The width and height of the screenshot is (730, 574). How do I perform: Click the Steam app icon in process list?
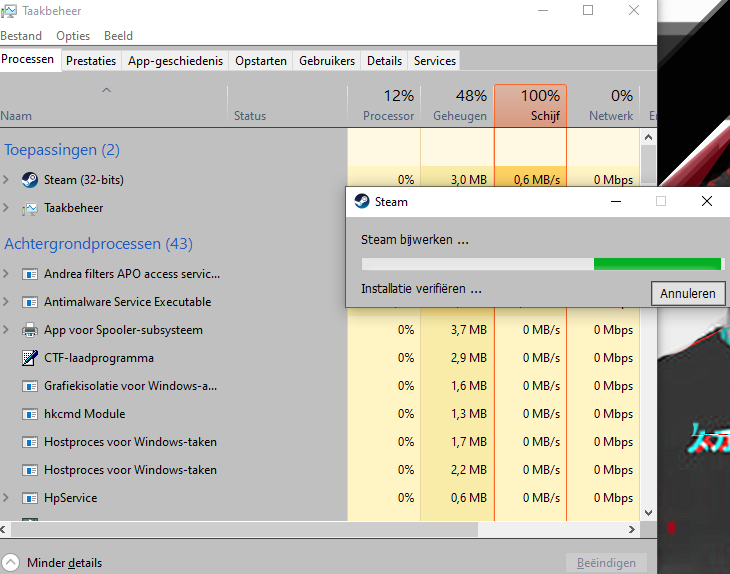tap(30, 180)
